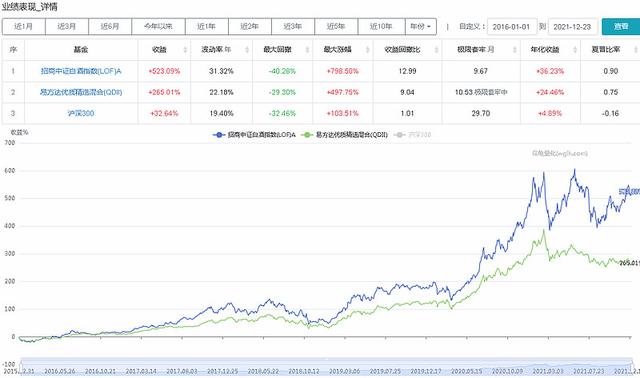Click the 业绩表现_详情 page title
Screen dimensions: 640x378
tap(29, 7)
